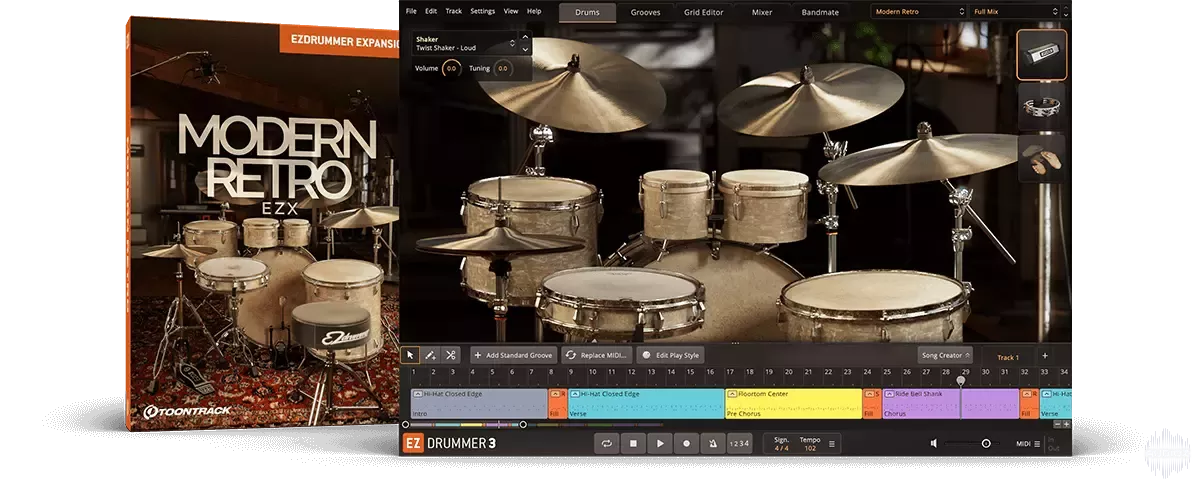Screen dimensions: 1200x488
Task: Start playback with play button
Action: pos(660,443)
